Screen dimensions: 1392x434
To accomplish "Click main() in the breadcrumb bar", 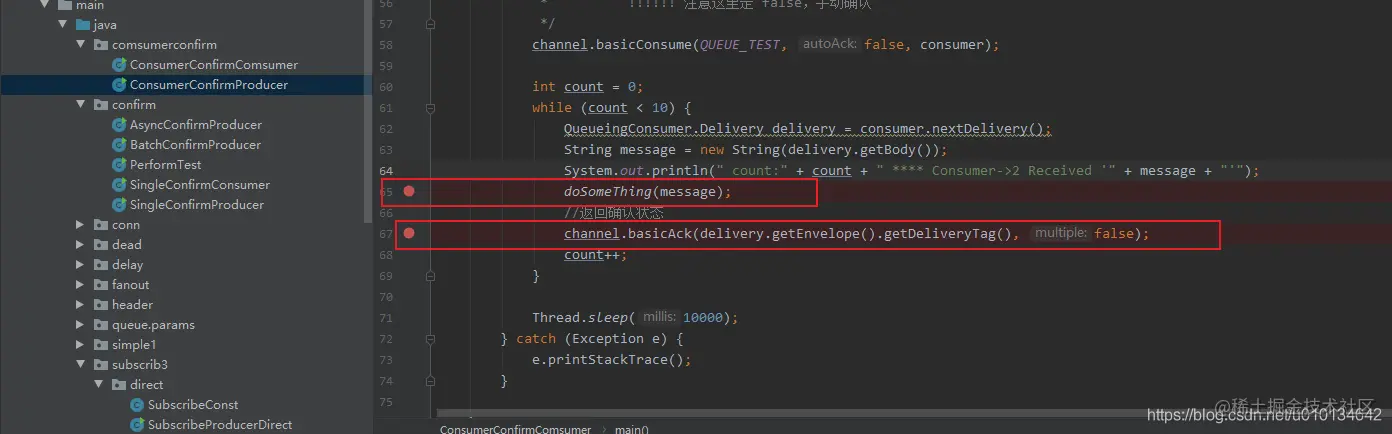I will [x=631, y=428].
